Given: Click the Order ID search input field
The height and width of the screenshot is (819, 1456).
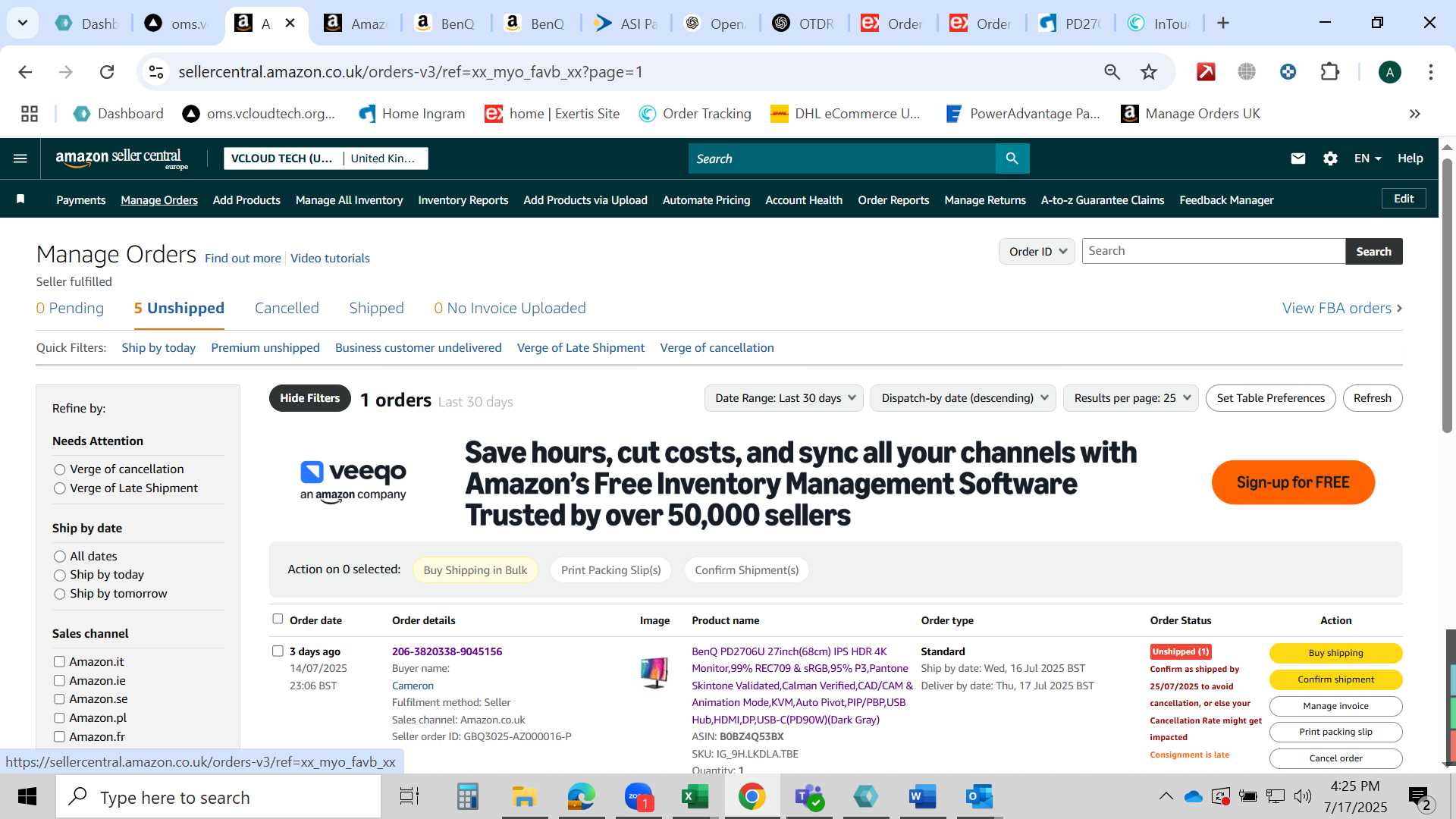Looking at the screenshot, I should point(1213,251).
